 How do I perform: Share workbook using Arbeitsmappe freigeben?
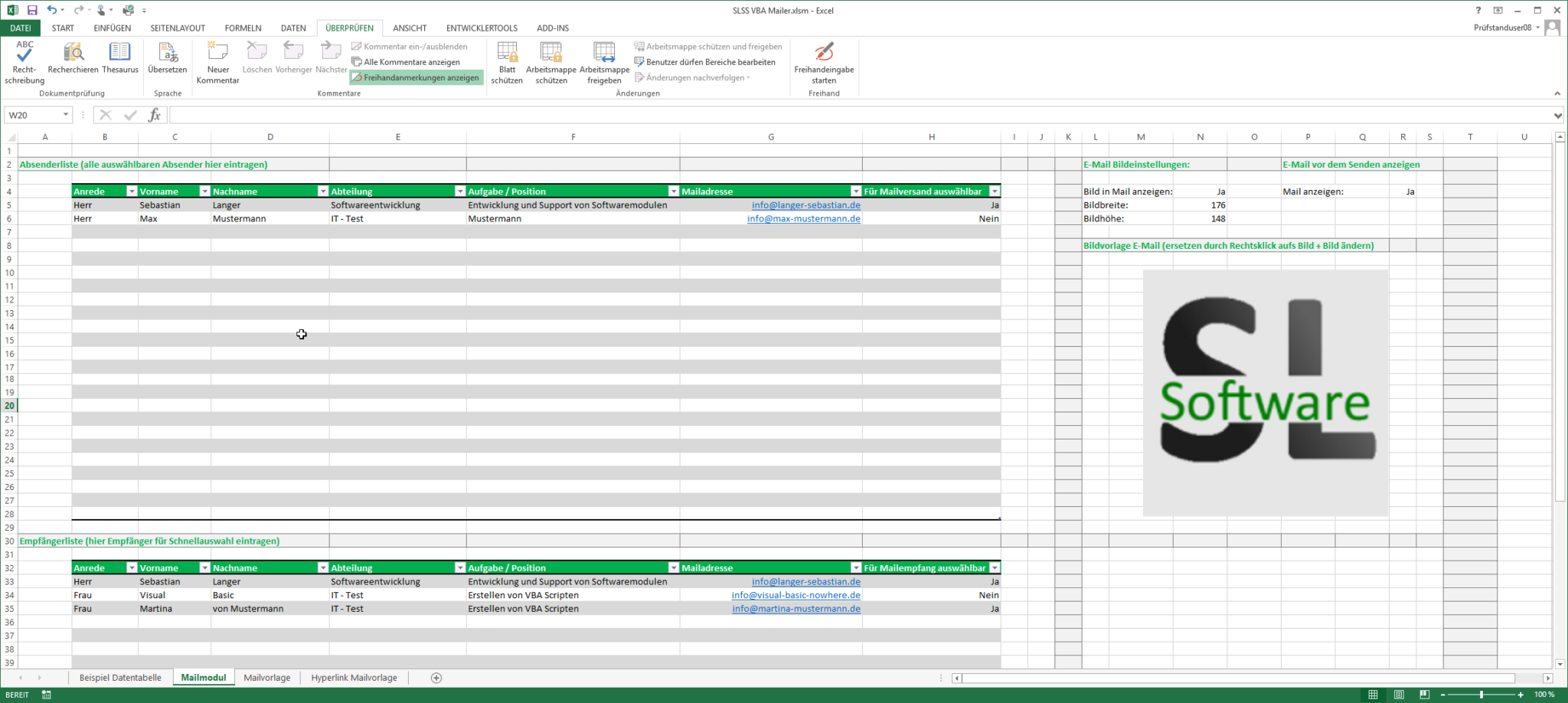[605, 63]
